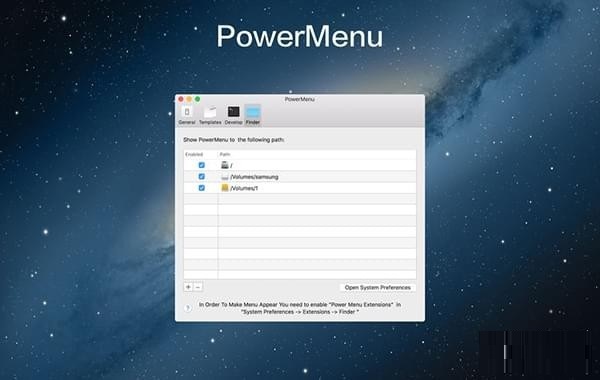Switch to the Templates tab
This screenshot has height=380, width=600.
pyautogui.click(x=210, y=115)
